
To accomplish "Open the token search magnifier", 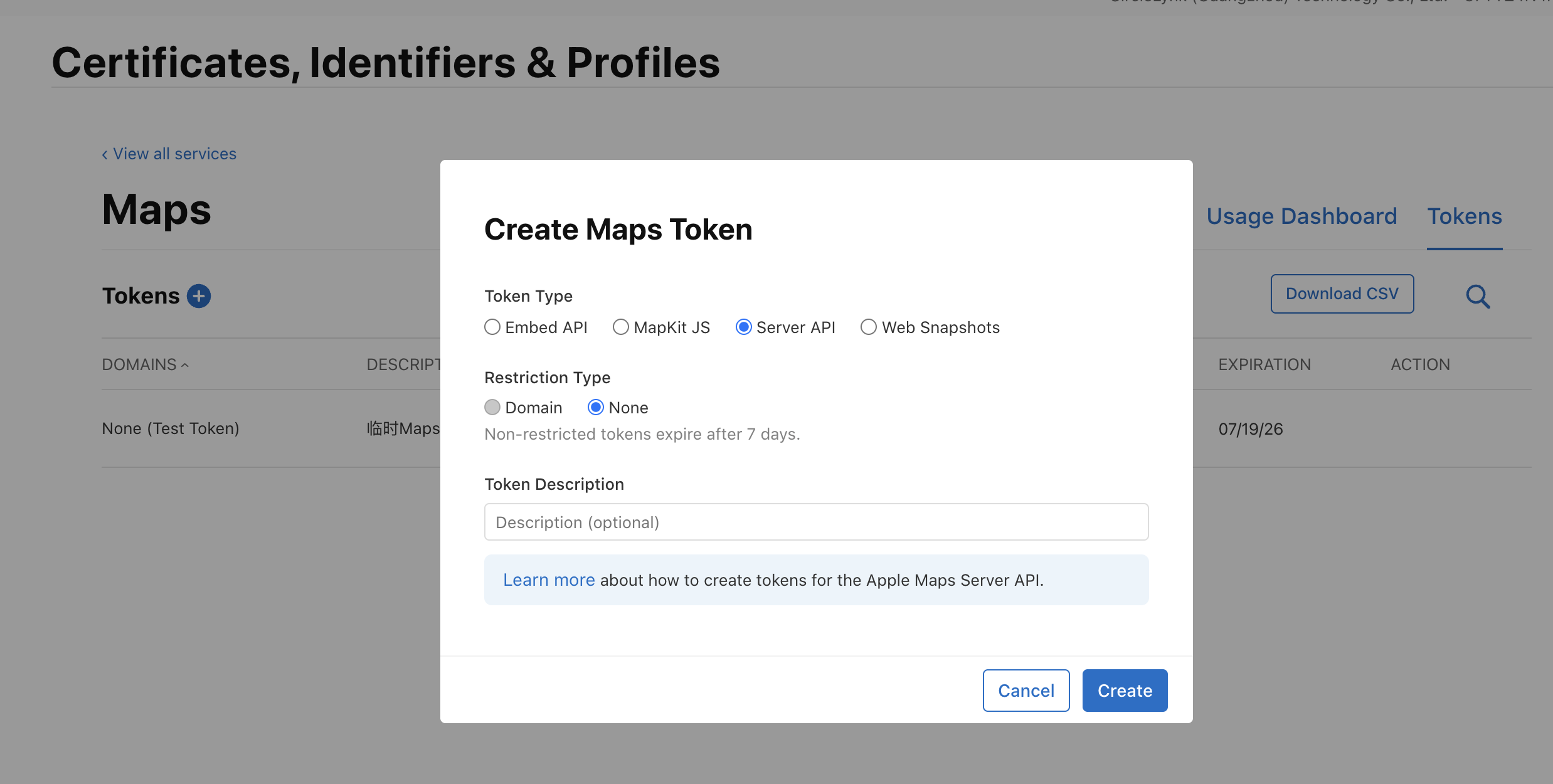I will [1478, 296].
